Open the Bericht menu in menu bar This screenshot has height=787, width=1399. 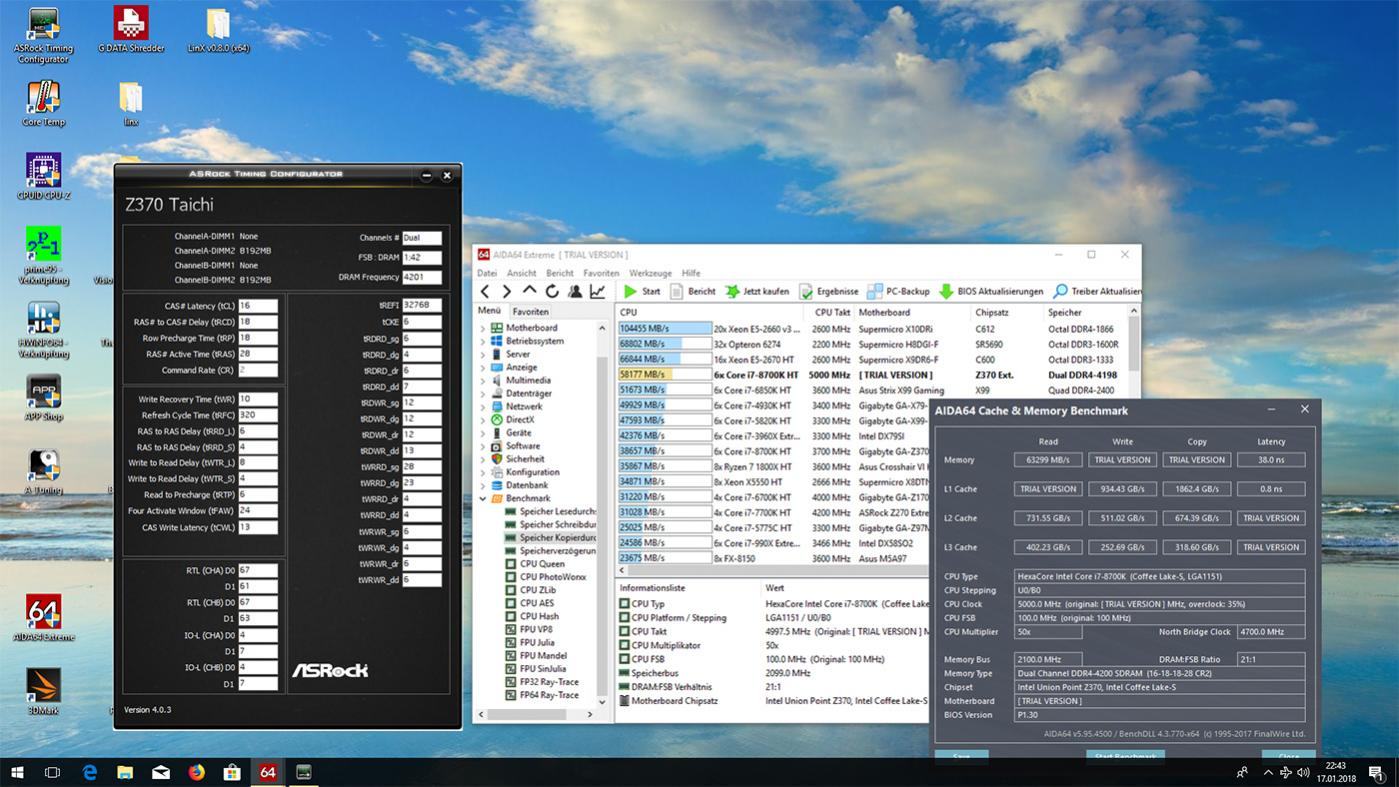coord(559,273)
